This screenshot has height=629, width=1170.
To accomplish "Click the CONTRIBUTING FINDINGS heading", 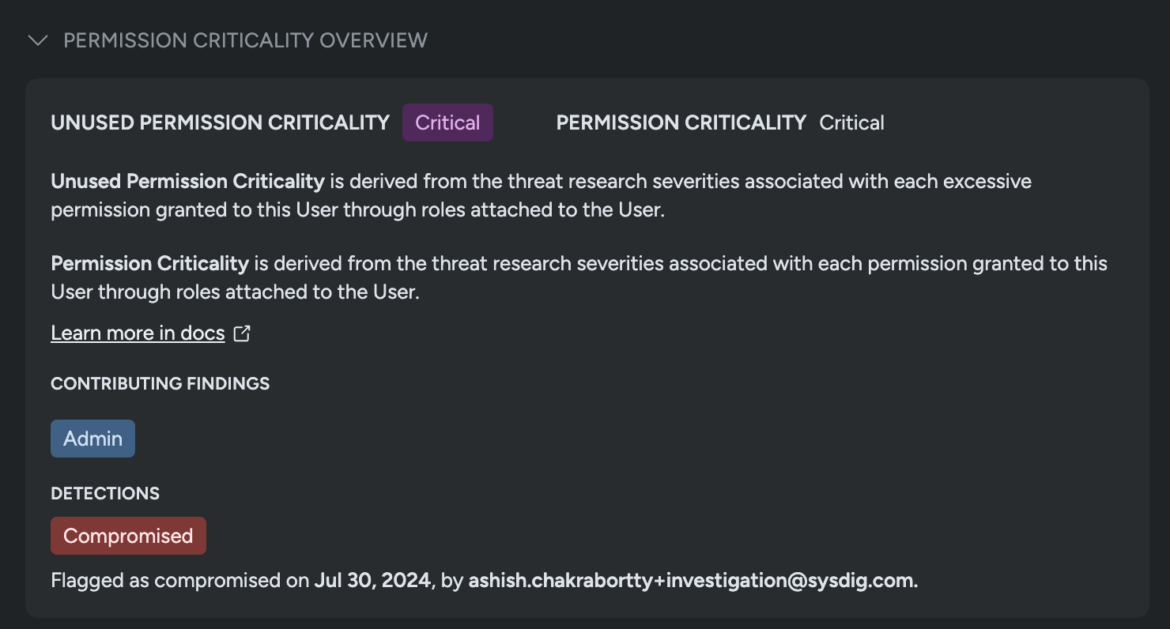I will [x=160, y=384].
